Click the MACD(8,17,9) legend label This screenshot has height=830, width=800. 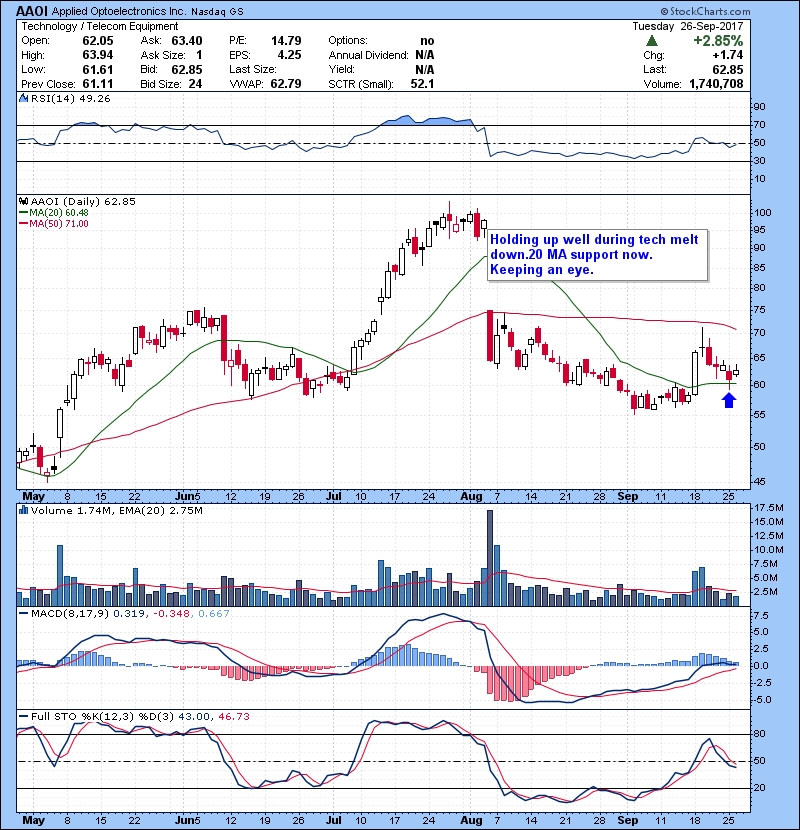[70, 614]
